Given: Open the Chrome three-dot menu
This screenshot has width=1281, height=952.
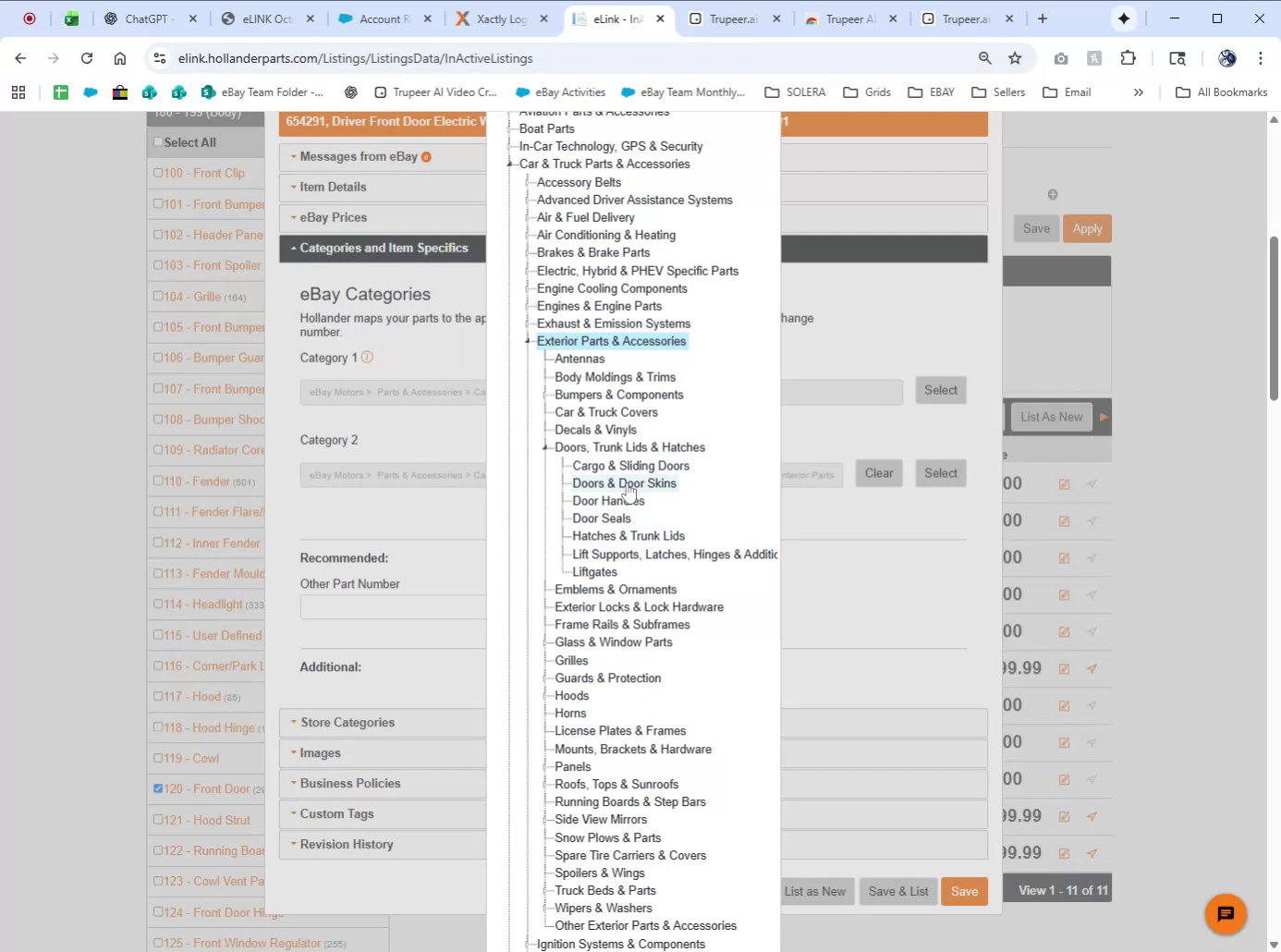Looking at the screenshot, I should click(1261, 58).
